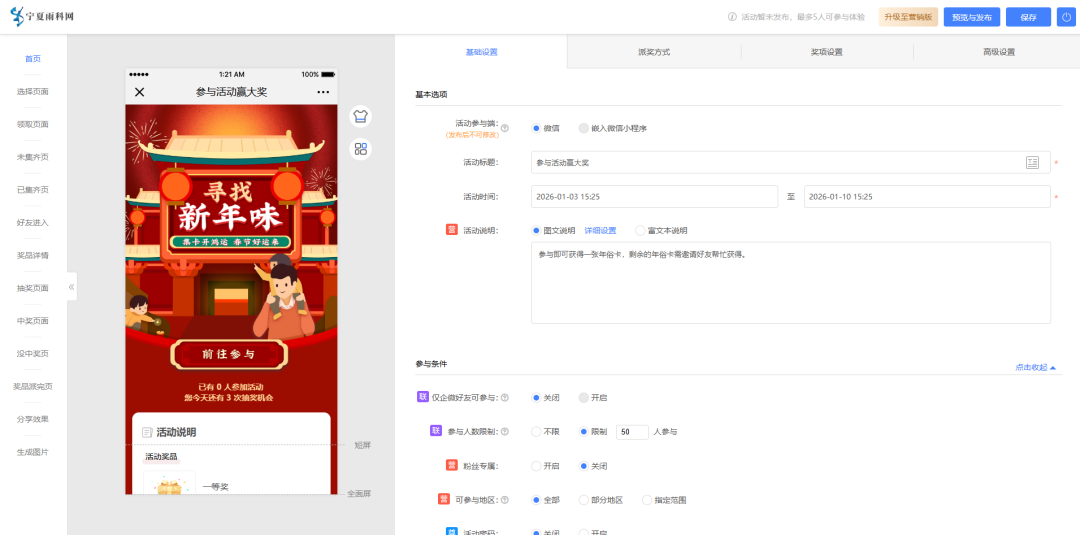Open 奖品派完页 in left sidebar

click(x=33, y=386)
